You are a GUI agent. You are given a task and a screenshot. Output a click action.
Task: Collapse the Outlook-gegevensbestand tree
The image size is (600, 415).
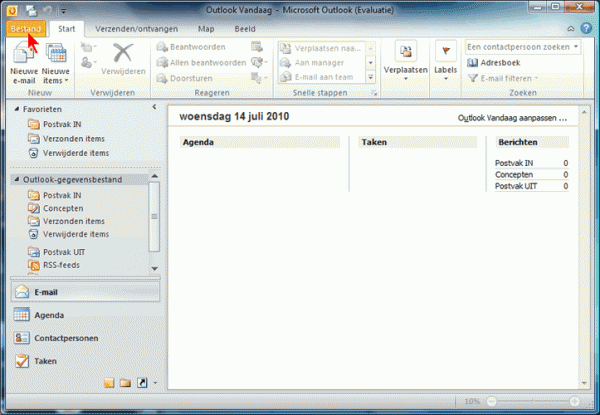point(16,179)
